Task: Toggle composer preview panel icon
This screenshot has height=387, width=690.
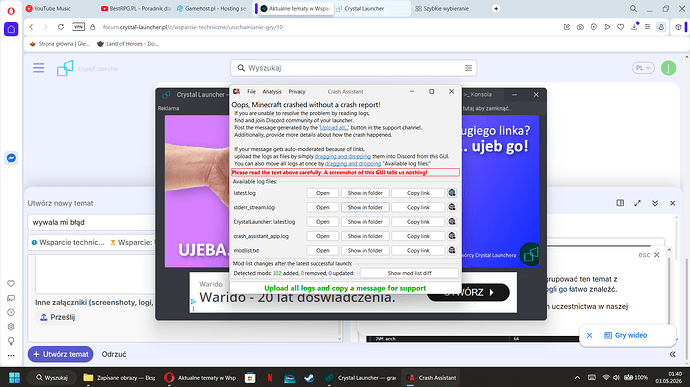Action: [x=620, y=203]
